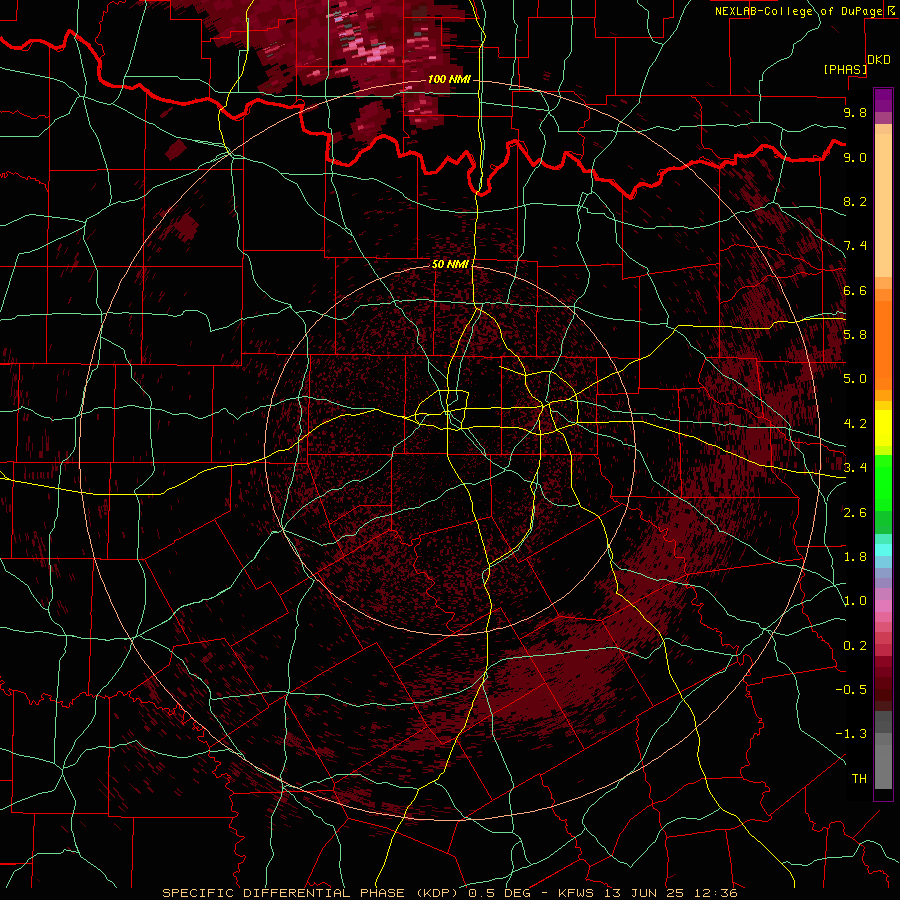This screenshot has width=900, height=900.
Task: Click the 8.2 scale label
Action: pyautogui.click(x=855, y=201)
